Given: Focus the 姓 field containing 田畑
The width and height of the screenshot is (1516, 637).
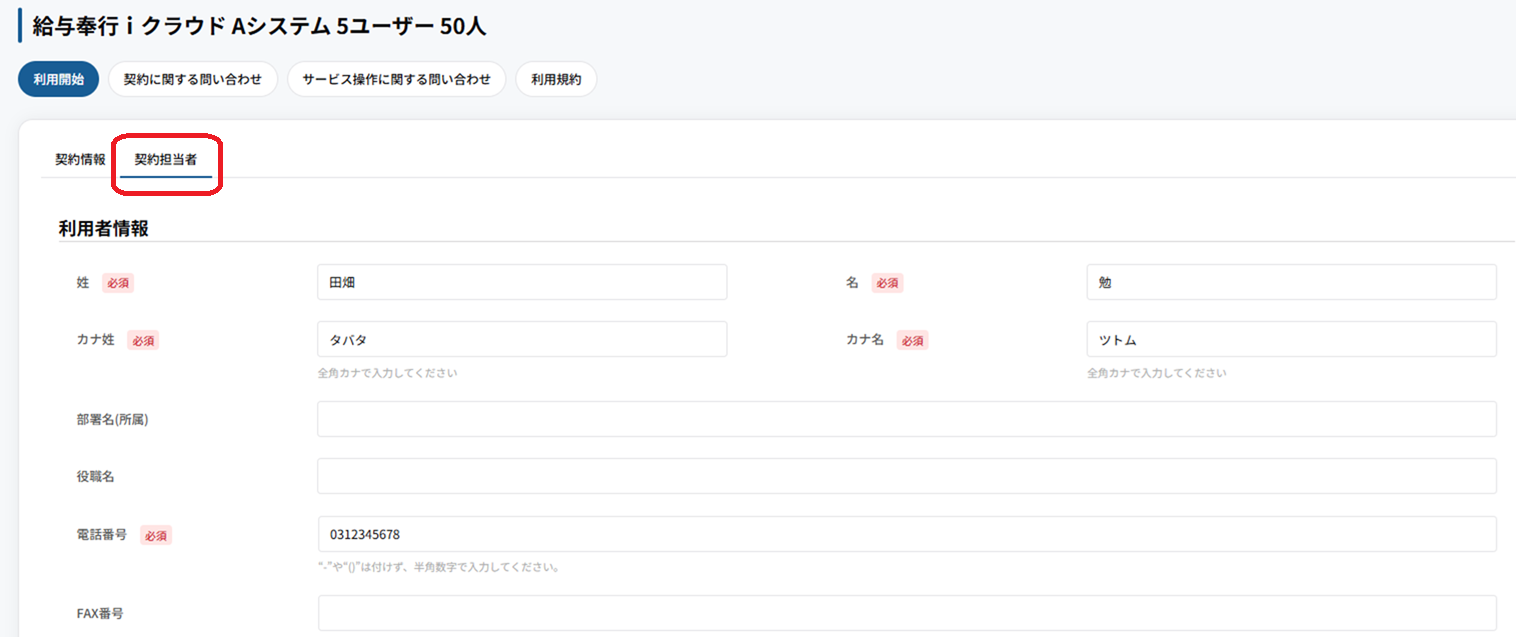Looking at the screenshot, I should [x=522, y=282].
